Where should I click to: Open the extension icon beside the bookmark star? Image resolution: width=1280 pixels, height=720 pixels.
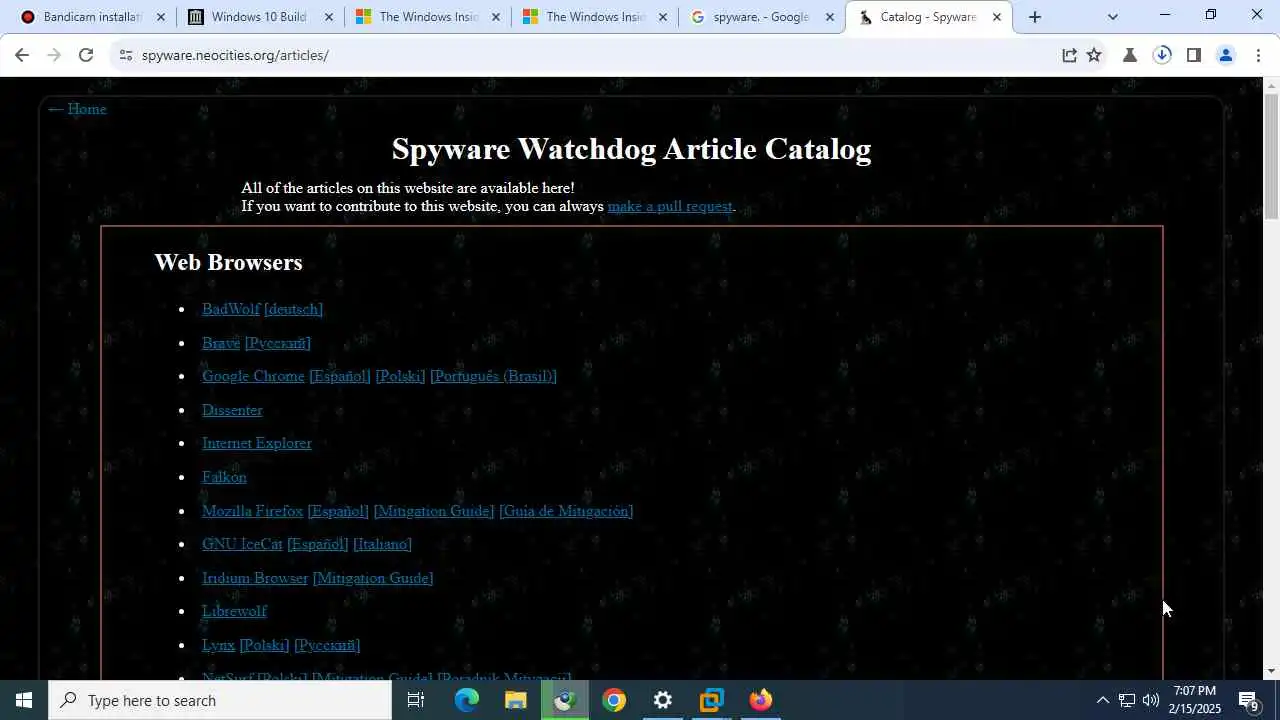tap(1130, 55)
